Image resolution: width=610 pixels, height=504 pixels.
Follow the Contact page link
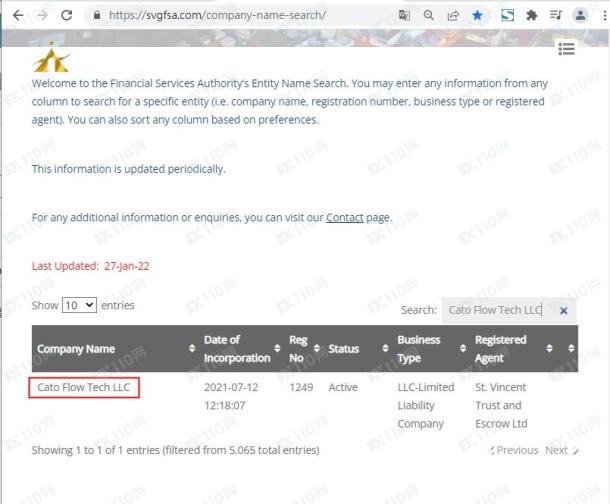point(345,217)
